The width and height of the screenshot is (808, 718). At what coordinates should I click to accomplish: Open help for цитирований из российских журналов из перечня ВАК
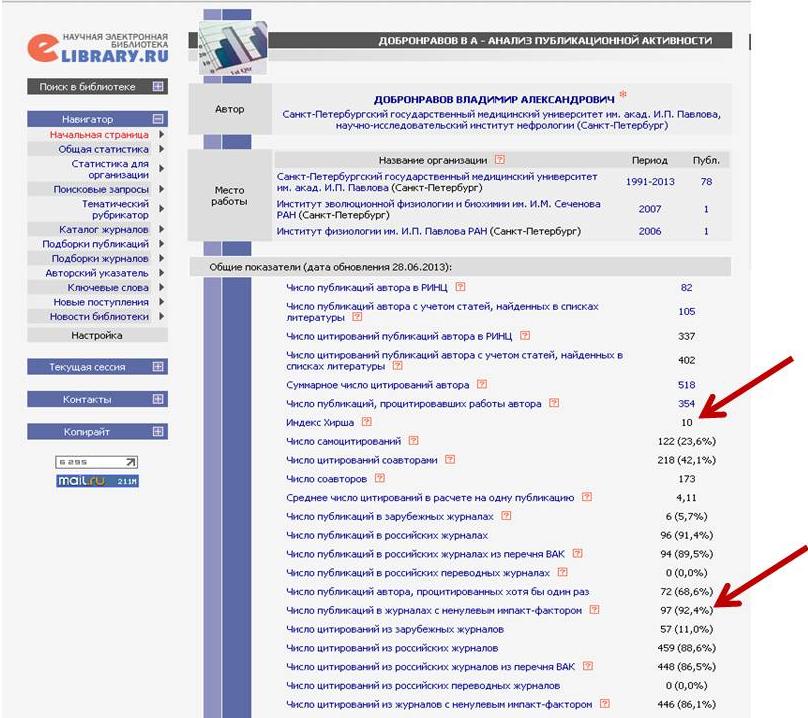(x=587, y=666)
